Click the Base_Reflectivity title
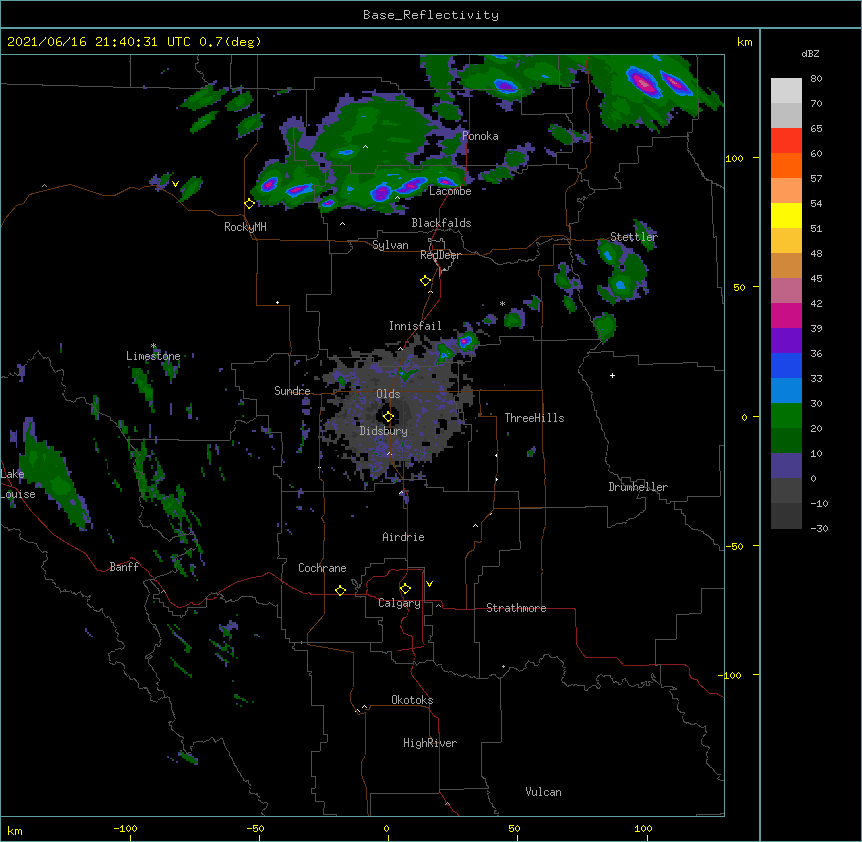The width and height of the screenshot is (862, 842). [x=431, y=15]
